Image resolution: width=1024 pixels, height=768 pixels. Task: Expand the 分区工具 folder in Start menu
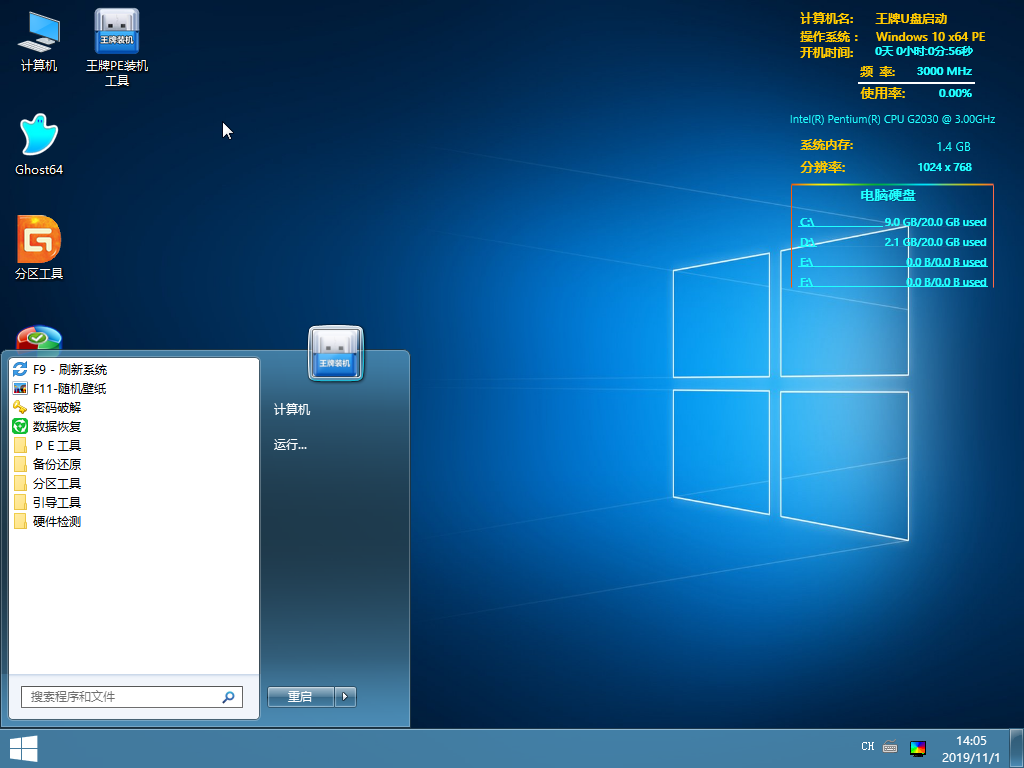pos(134,483)
